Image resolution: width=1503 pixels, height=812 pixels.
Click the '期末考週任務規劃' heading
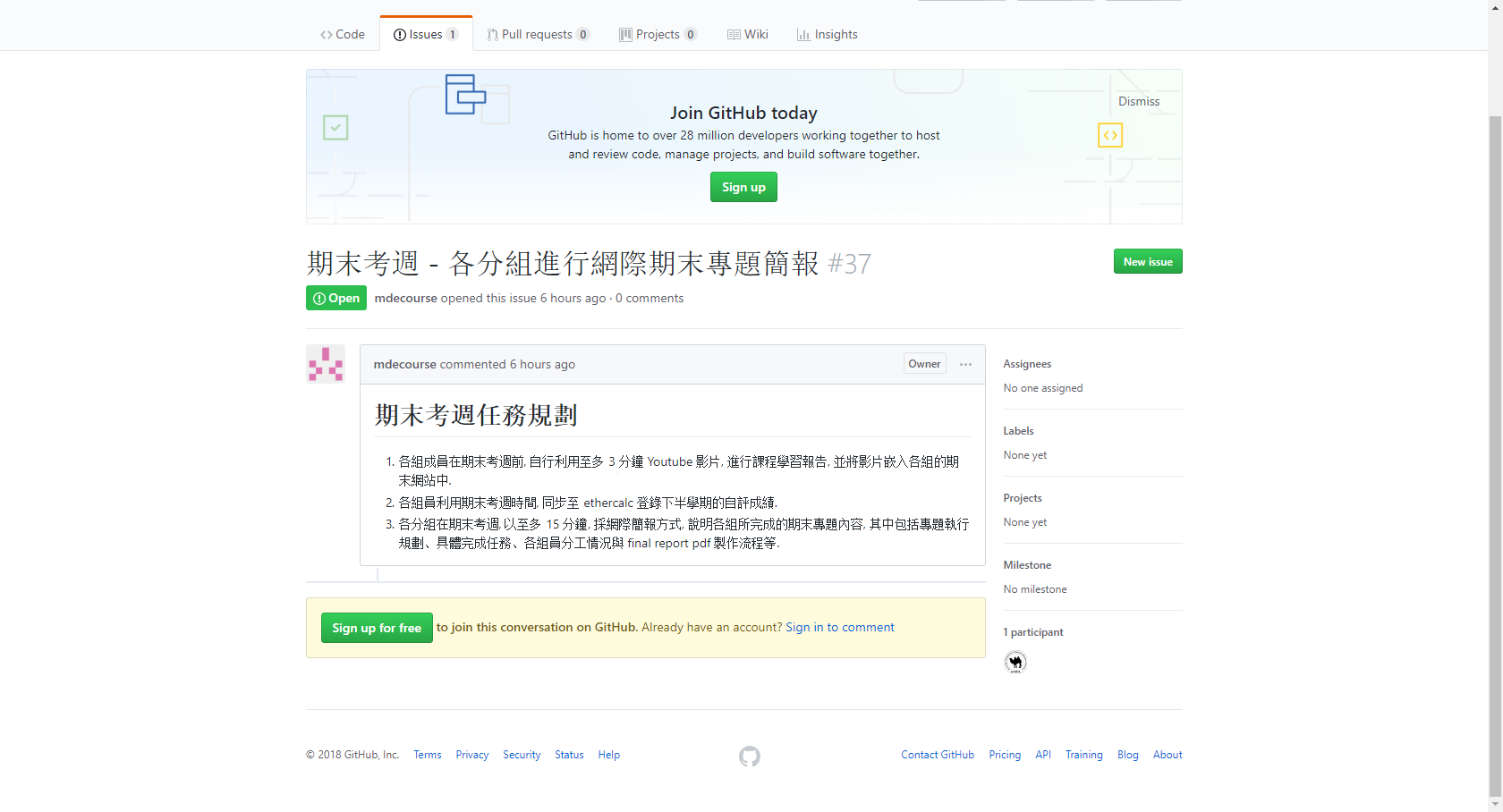pos(476,415)
